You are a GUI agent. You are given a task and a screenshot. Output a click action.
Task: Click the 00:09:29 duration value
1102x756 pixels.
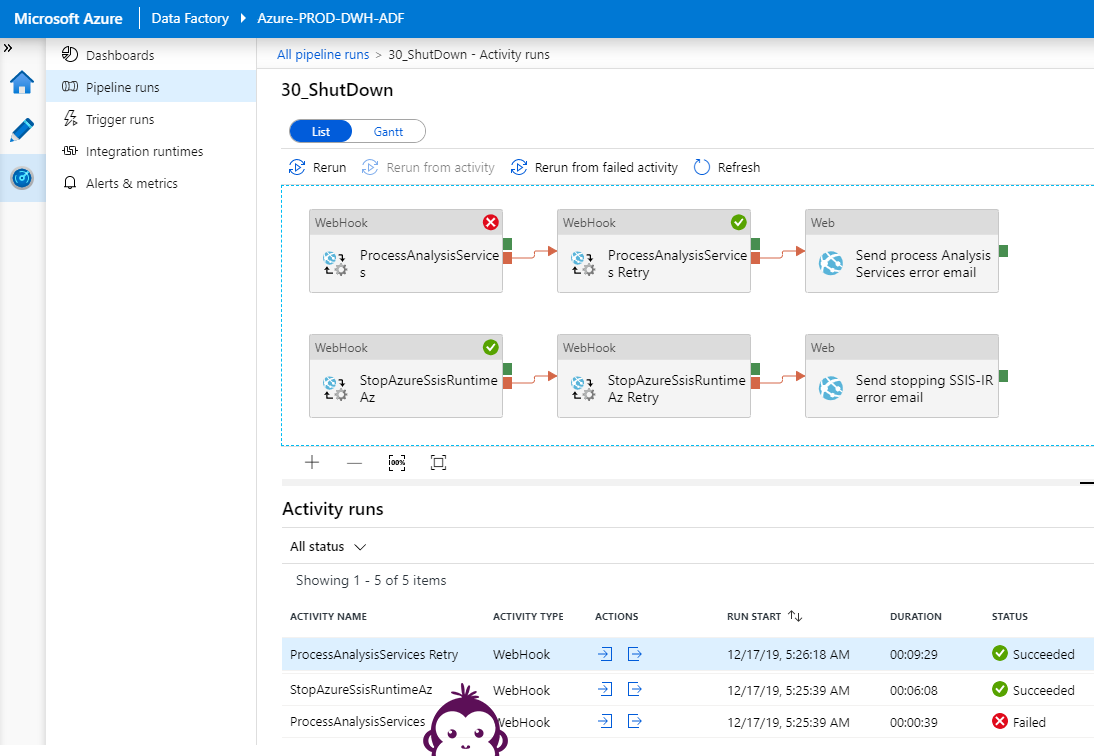(914, 655)
